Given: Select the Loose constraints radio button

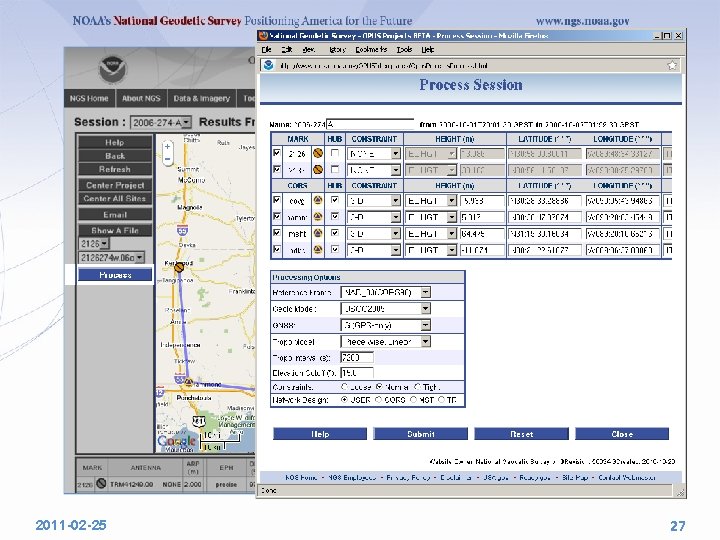Looking at the screenshot, I should 344,387.
